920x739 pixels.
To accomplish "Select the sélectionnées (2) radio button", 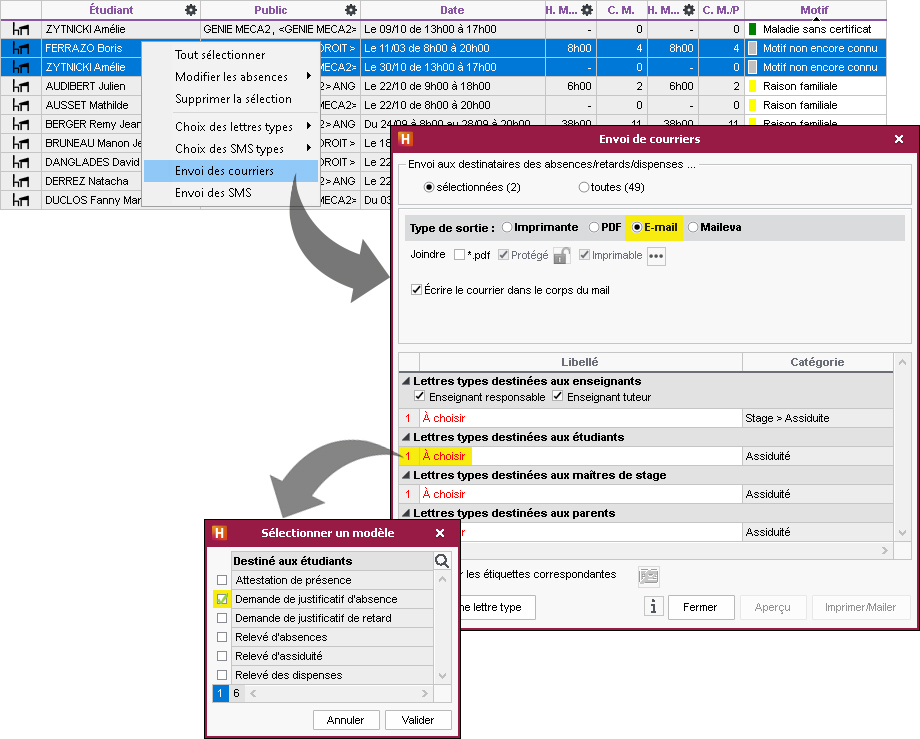I will [429, 187].
